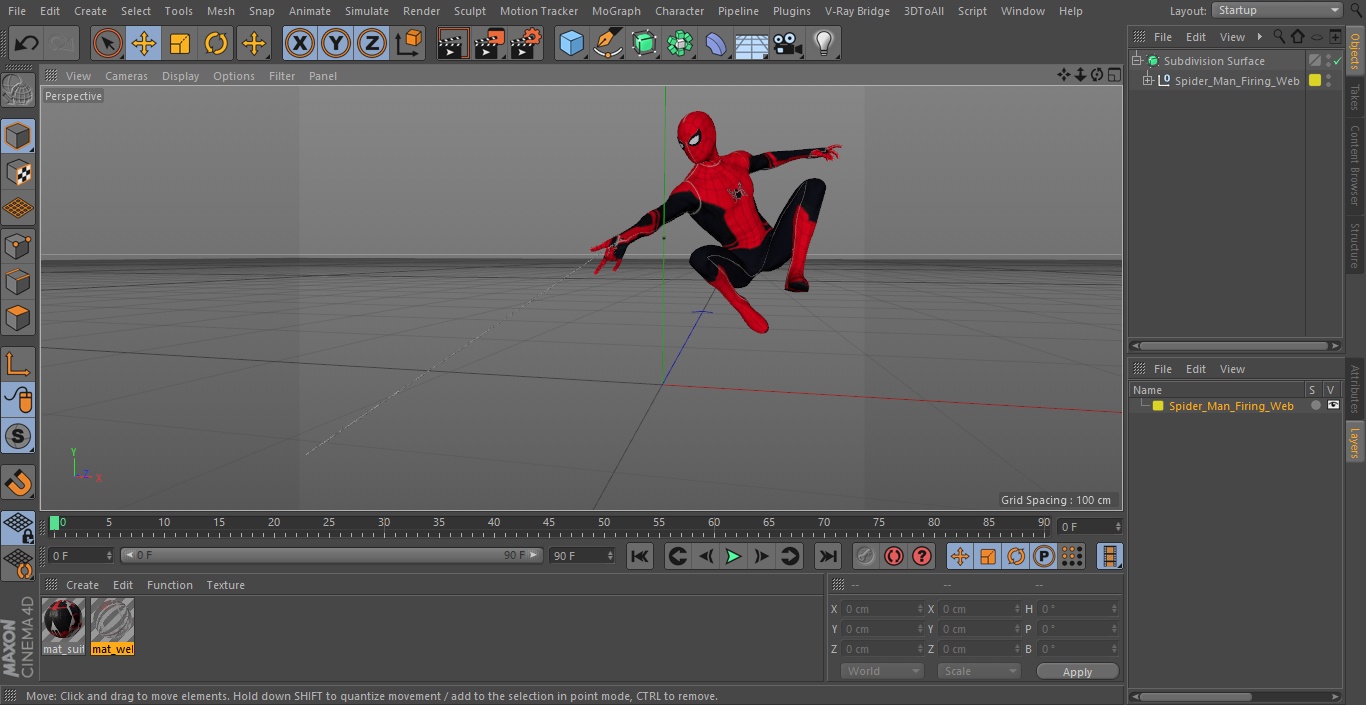Select the mat_suit material thumbnail
The width and height of the screenshot is (1366, 705).
[64, 621]
